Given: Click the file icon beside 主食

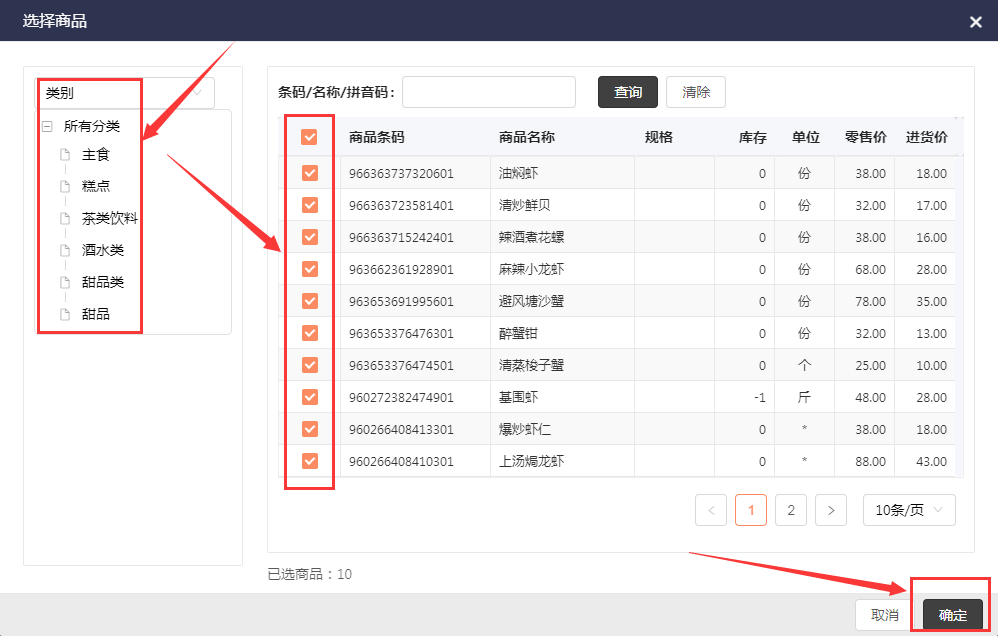Looking at the screenshot, I should [x=65, y=155].
